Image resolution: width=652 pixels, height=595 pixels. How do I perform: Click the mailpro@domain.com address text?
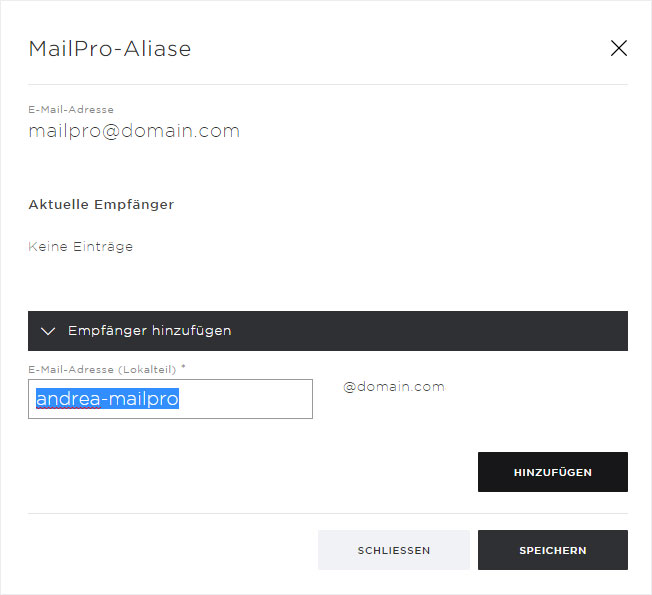click(134, 131)
